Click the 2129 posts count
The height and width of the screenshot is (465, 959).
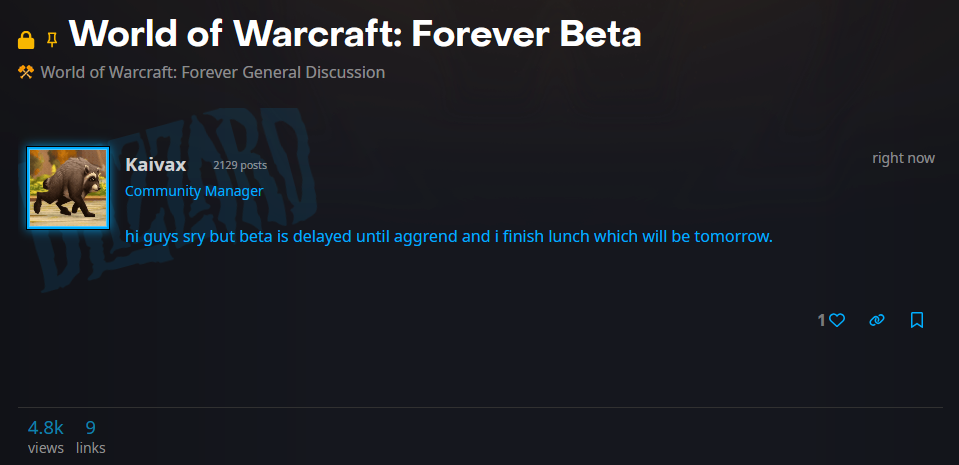[240, 165]
